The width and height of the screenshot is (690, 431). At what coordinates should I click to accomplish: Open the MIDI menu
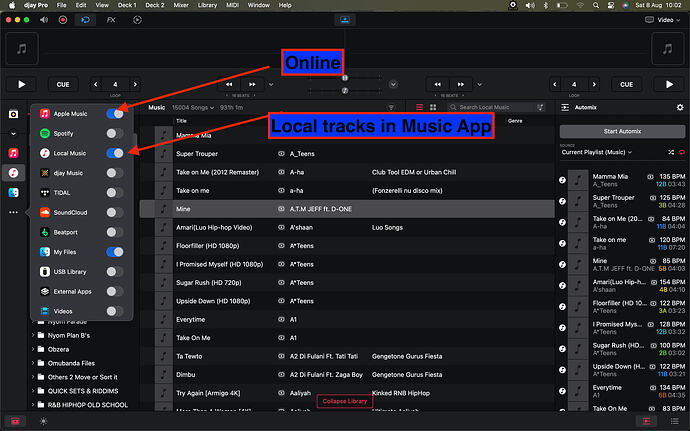(232, 5)
